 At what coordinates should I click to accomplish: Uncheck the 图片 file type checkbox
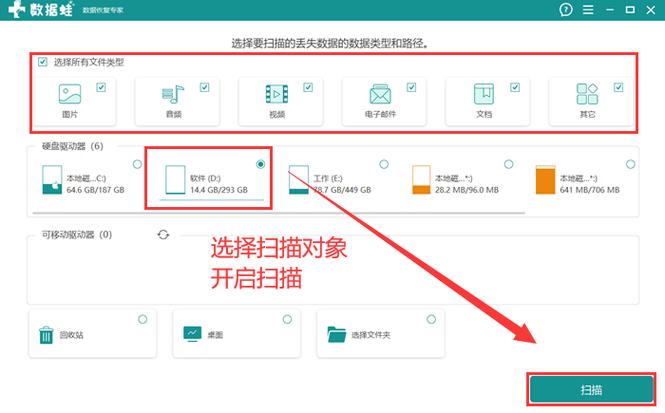click(101, 87)
